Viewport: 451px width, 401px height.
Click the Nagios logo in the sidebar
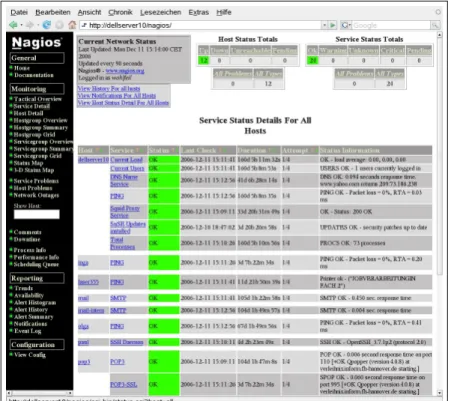[37, 42]
